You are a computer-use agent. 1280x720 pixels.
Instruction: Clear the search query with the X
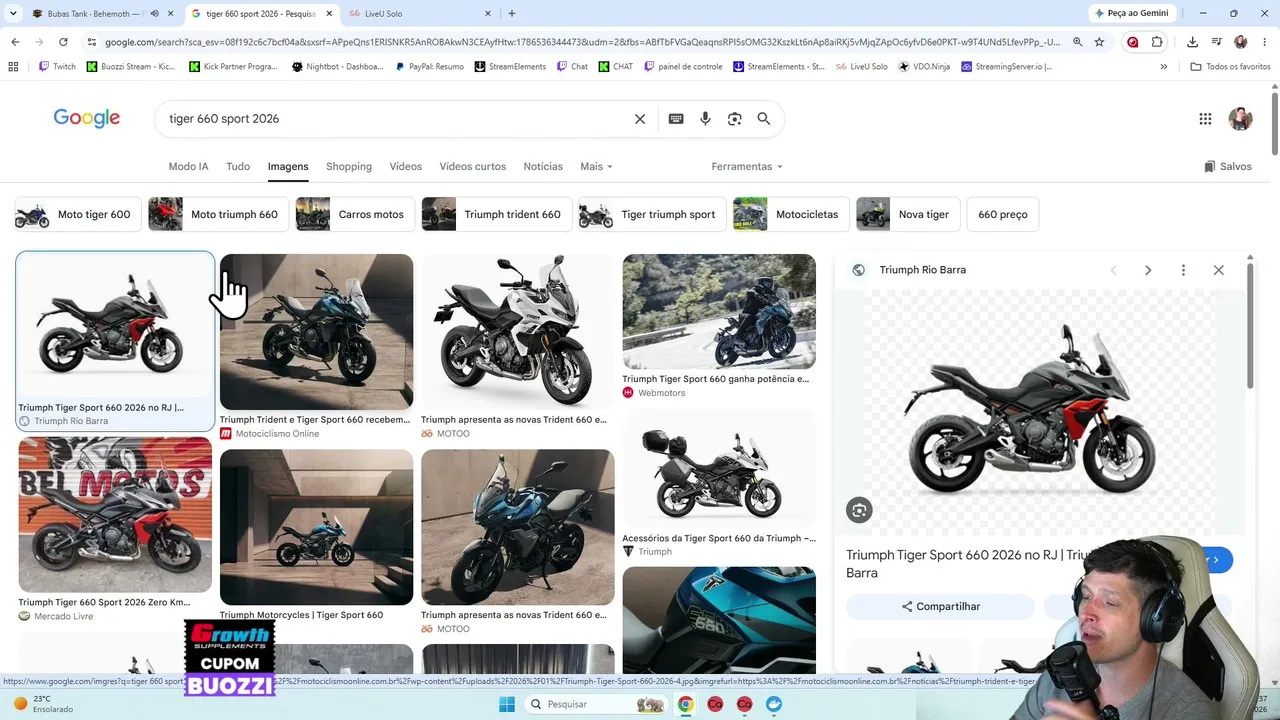pyautogui.click(x=640, y=119)
